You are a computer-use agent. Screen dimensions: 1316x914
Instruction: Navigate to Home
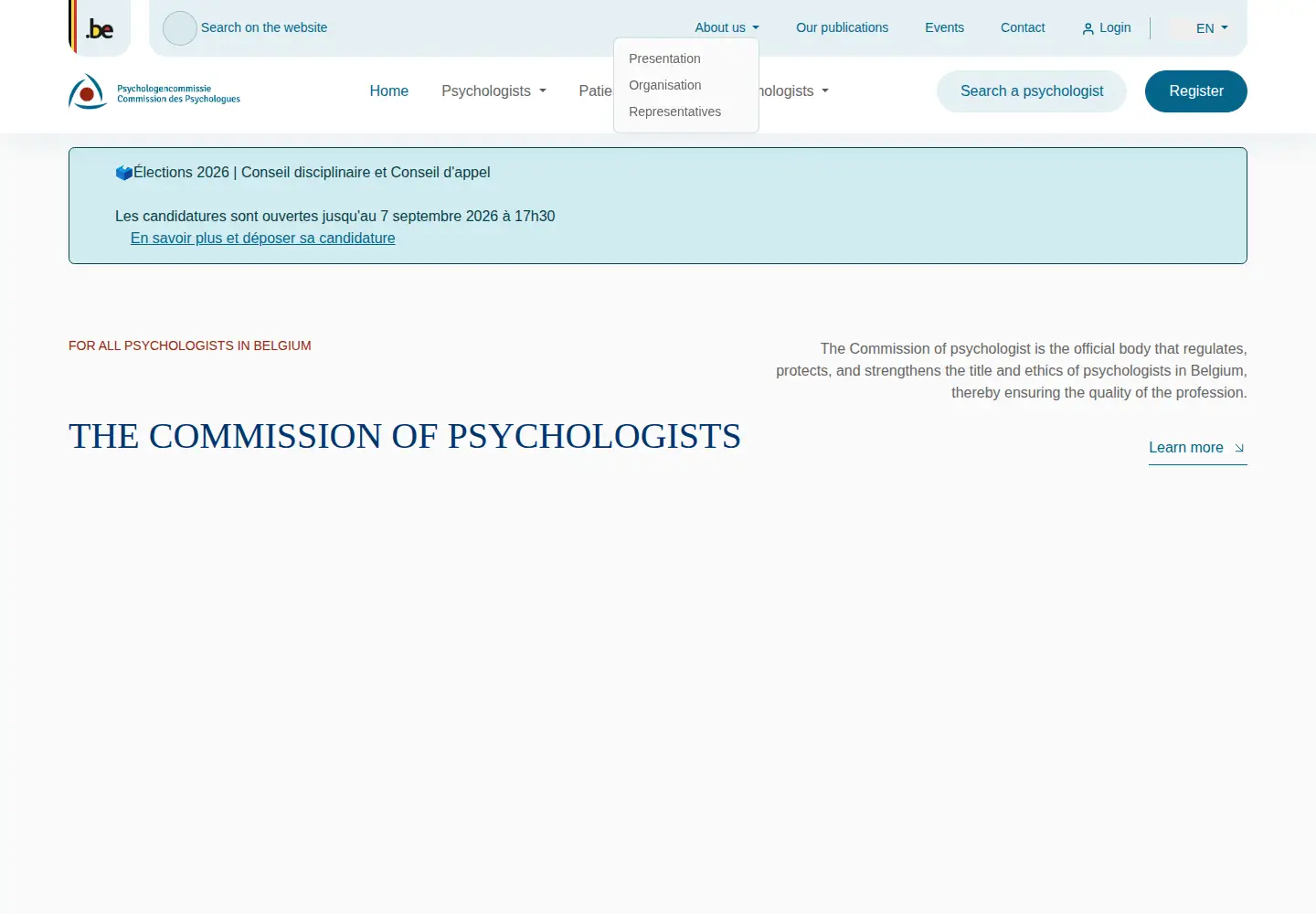point(388,91)
